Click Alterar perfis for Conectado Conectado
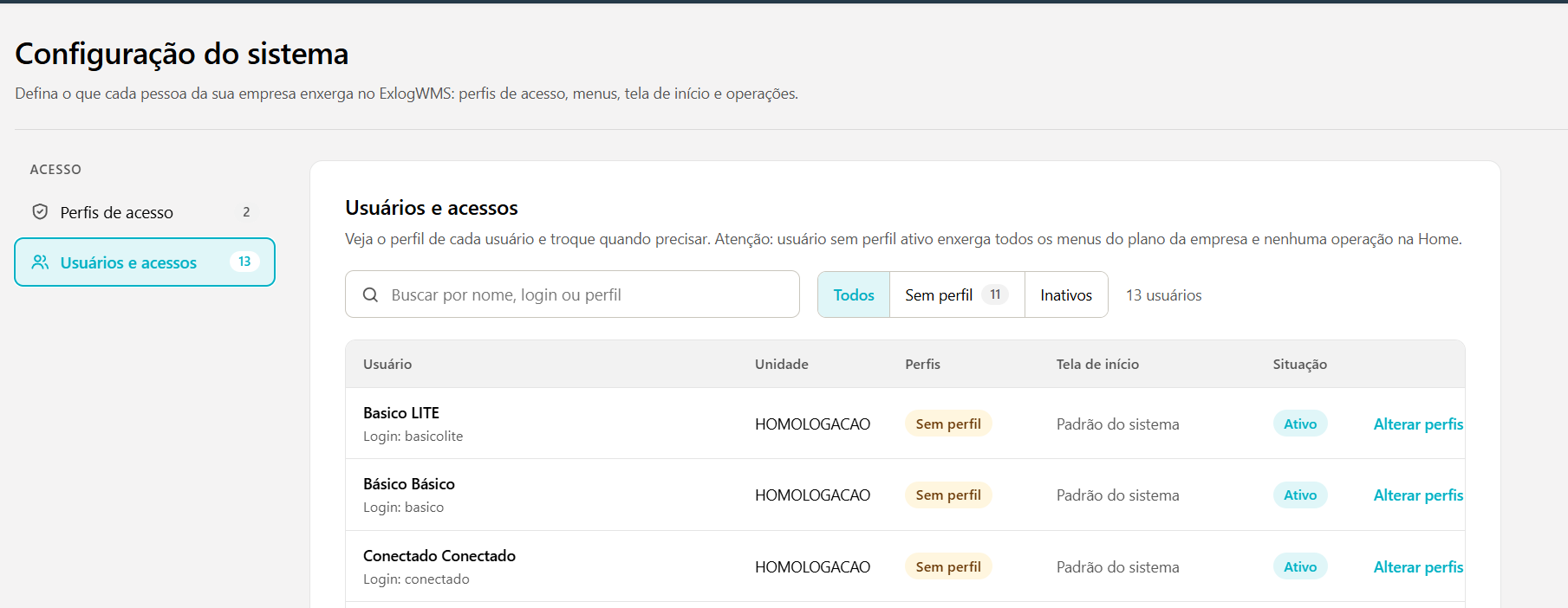1568x608 pixels. coord(1418,567)
